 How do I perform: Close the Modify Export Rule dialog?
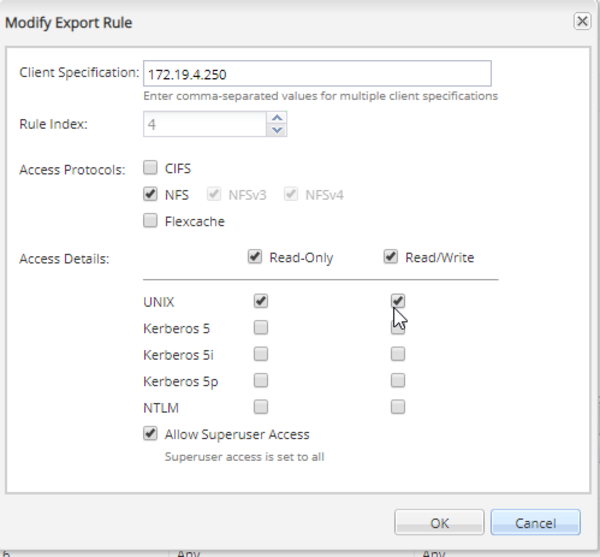(x=581, y=20)
